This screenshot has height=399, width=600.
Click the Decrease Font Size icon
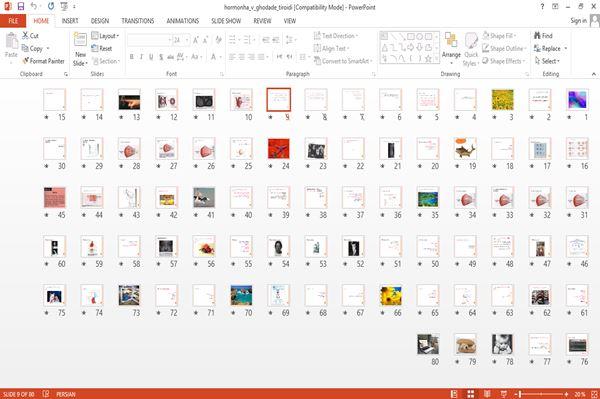click(x=205, y=40)
